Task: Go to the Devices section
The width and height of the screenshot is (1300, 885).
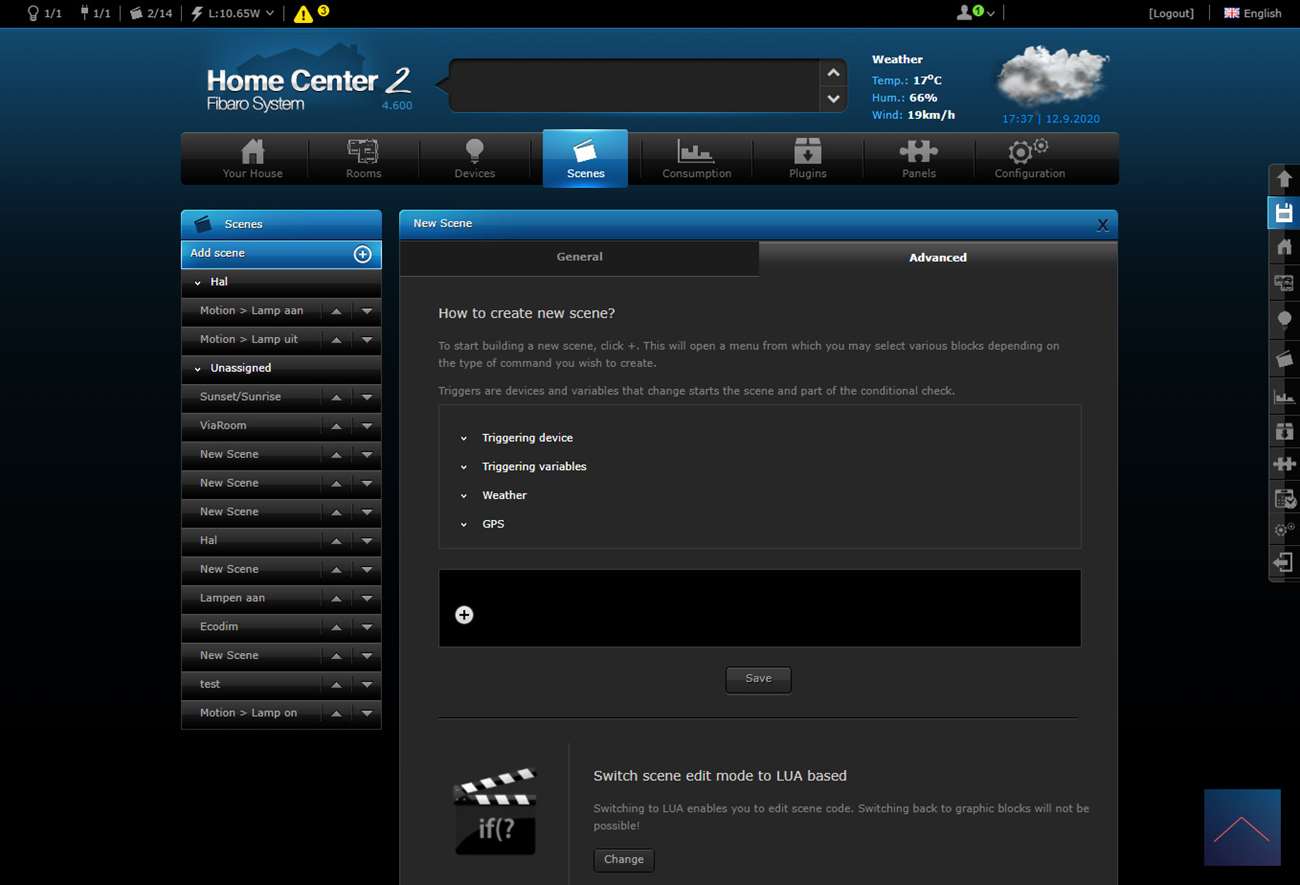Action: pos(474,158)
